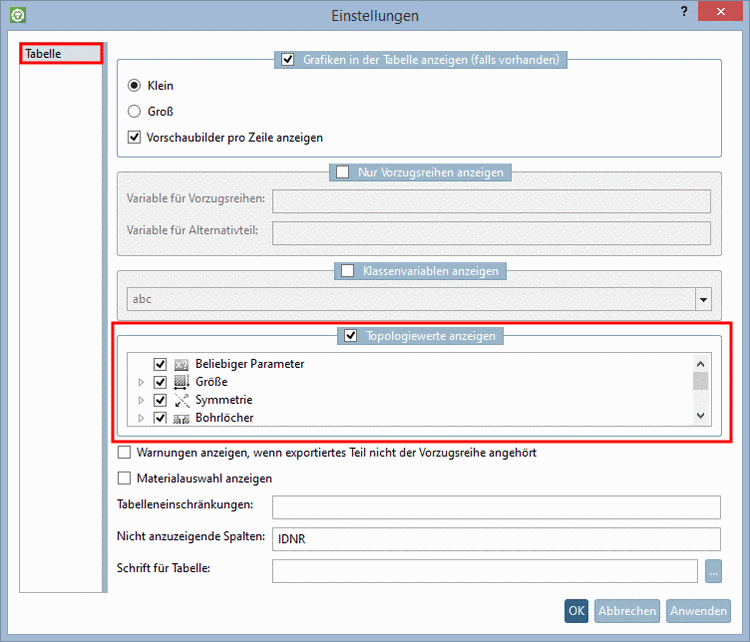The height and width of the screenshot is (642, 750).
Task: Click the application icon in title bar
Action: (18, 15)
